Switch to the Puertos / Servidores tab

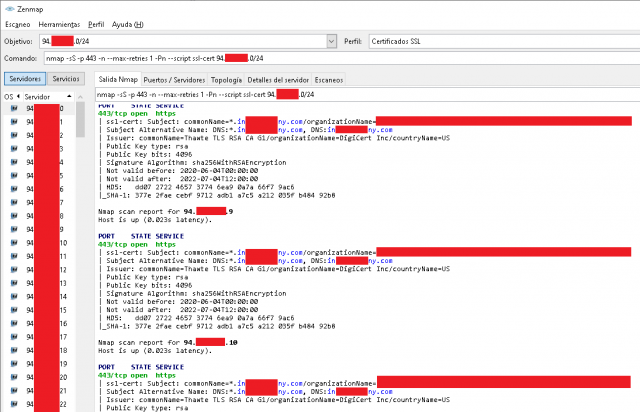click(174, 80)
